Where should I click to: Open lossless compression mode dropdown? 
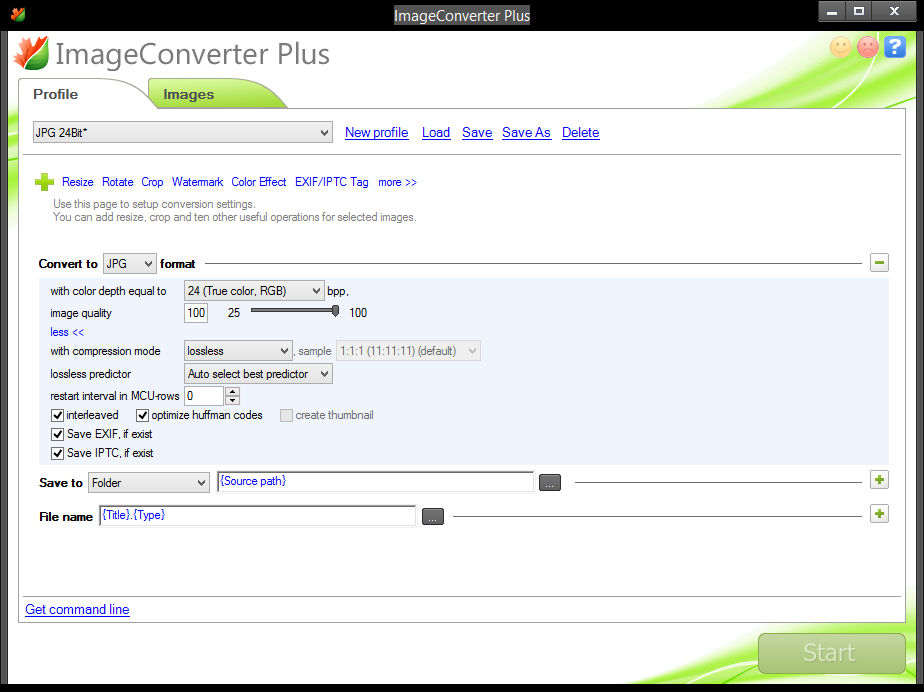click(x=238, y=351)
